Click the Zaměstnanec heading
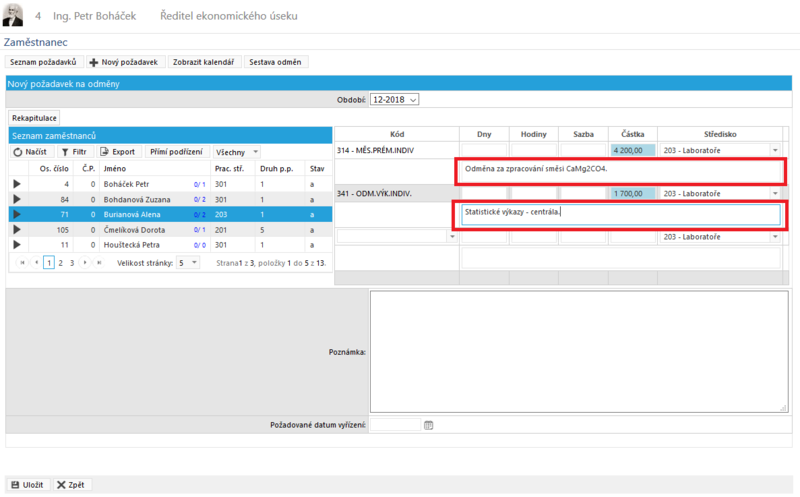 tap(36, 42)
